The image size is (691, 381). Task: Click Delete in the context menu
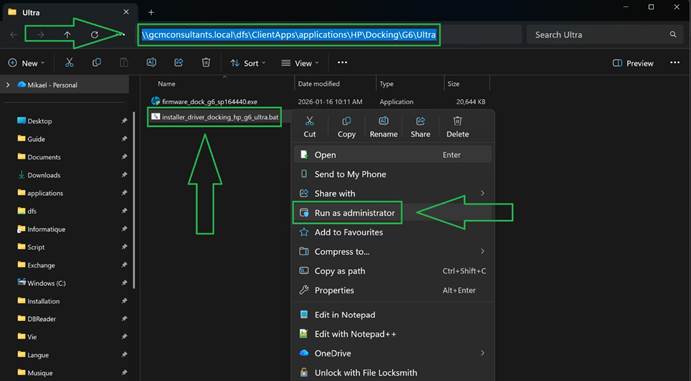[x=457, y=127]
